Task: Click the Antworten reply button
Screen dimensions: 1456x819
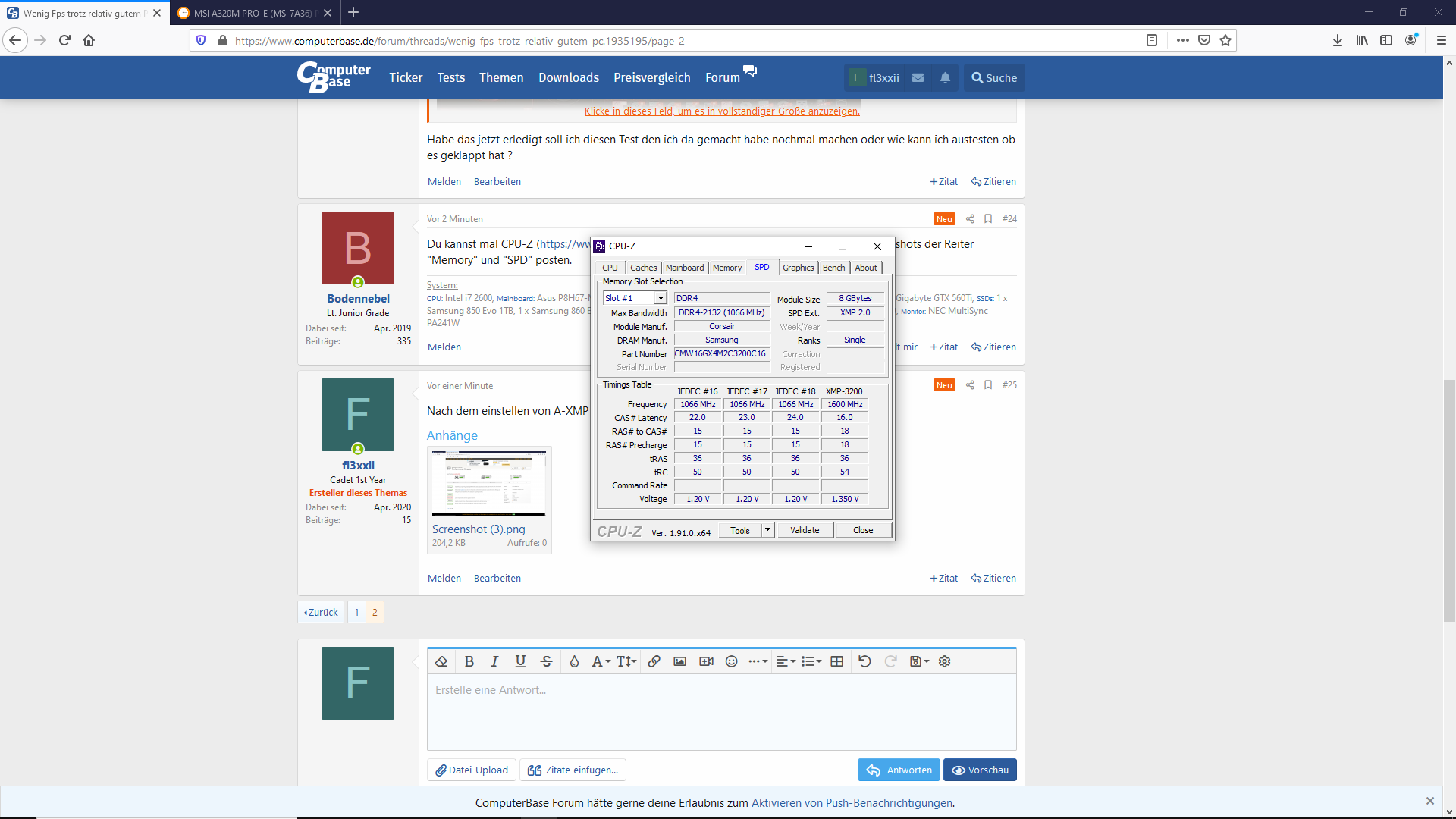Action: click(x=899, y=770)
